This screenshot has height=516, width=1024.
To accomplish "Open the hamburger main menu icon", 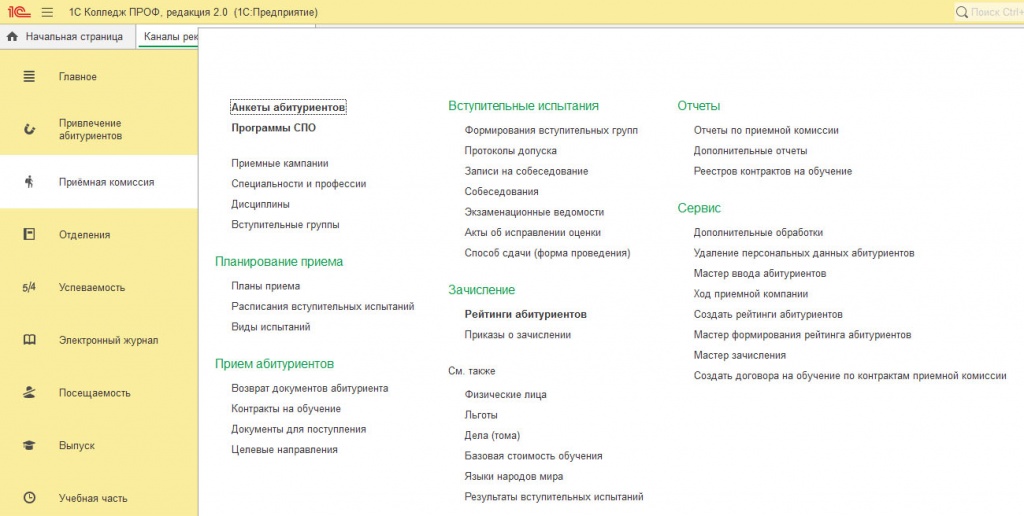I will click(x=47, y=12).
